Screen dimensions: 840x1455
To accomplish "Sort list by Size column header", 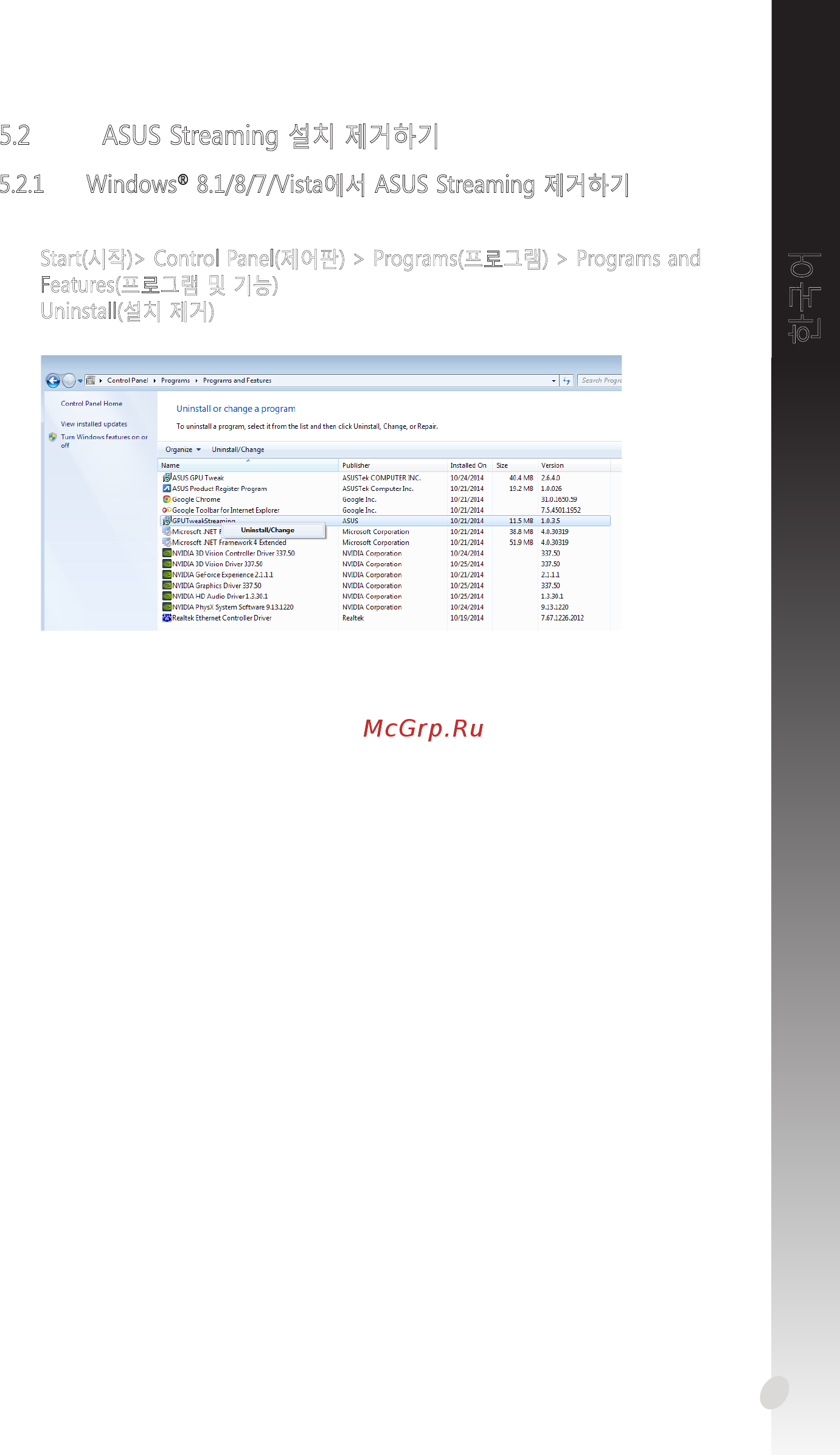I will pos(515,466).
